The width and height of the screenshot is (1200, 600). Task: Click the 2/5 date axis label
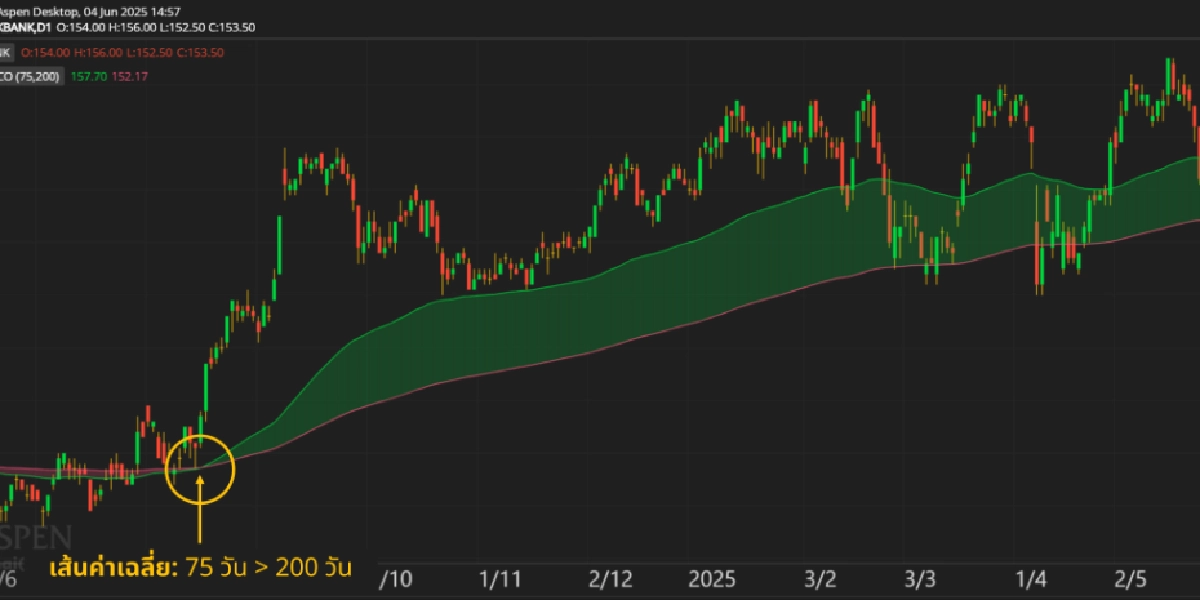[1131, 579]
